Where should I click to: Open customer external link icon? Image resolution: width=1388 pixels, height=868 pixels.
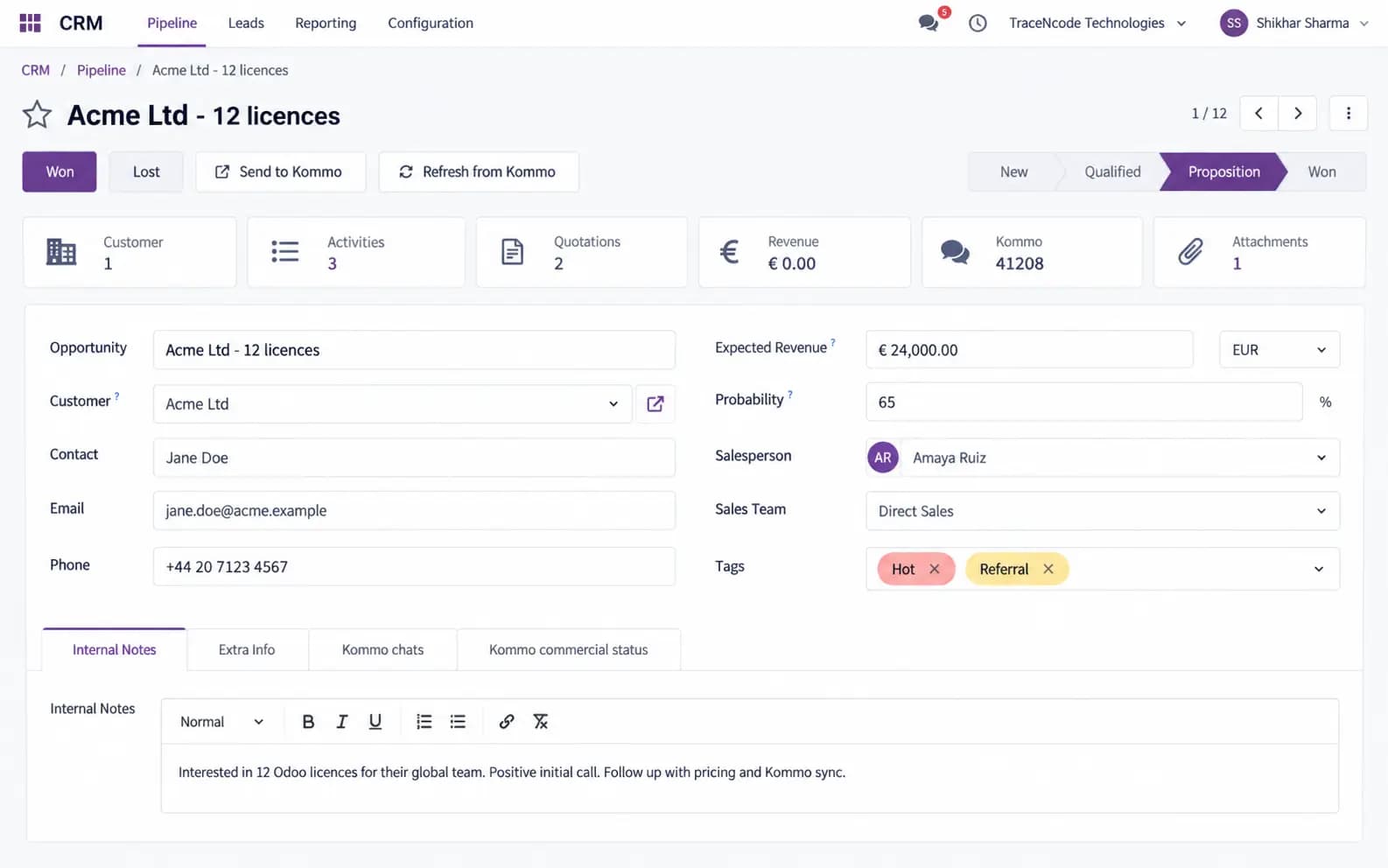pos(655,403)
